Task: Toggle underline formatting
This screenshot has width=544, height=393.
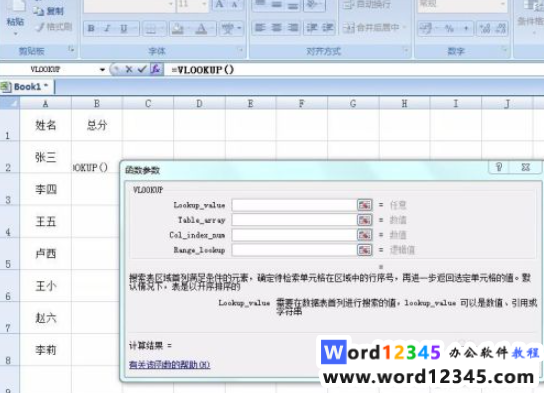Action: 124,28
